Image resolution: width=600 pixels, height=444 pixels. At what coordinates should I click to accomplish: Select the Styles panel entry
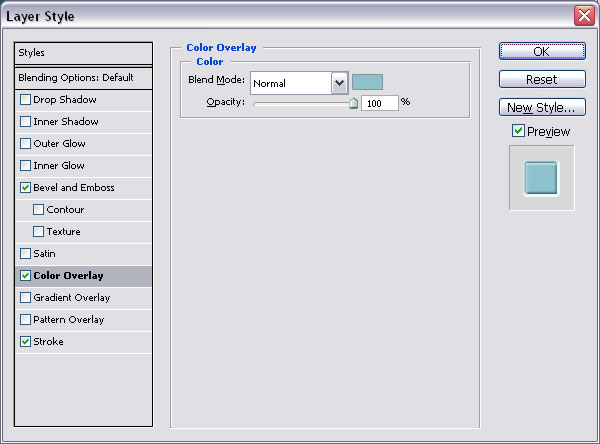click(83, 53)
